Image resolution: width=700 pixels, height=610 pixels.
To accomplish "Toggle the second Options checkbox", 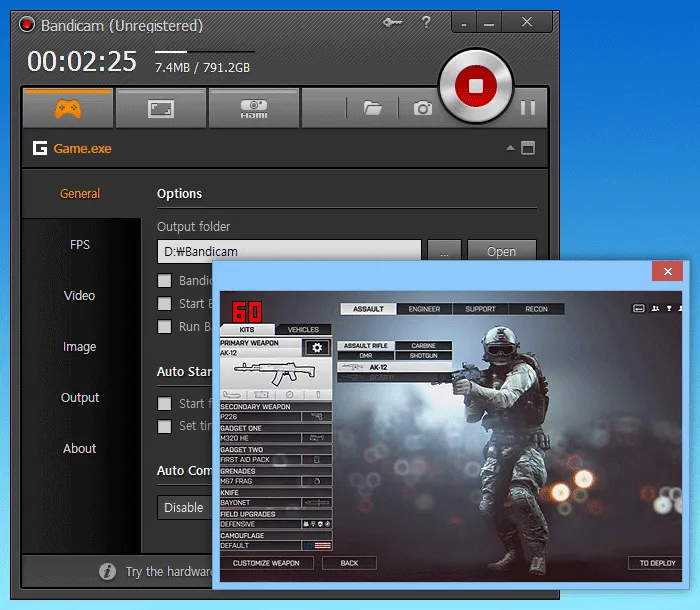I will pyautogui.click(x=165, y=303).
